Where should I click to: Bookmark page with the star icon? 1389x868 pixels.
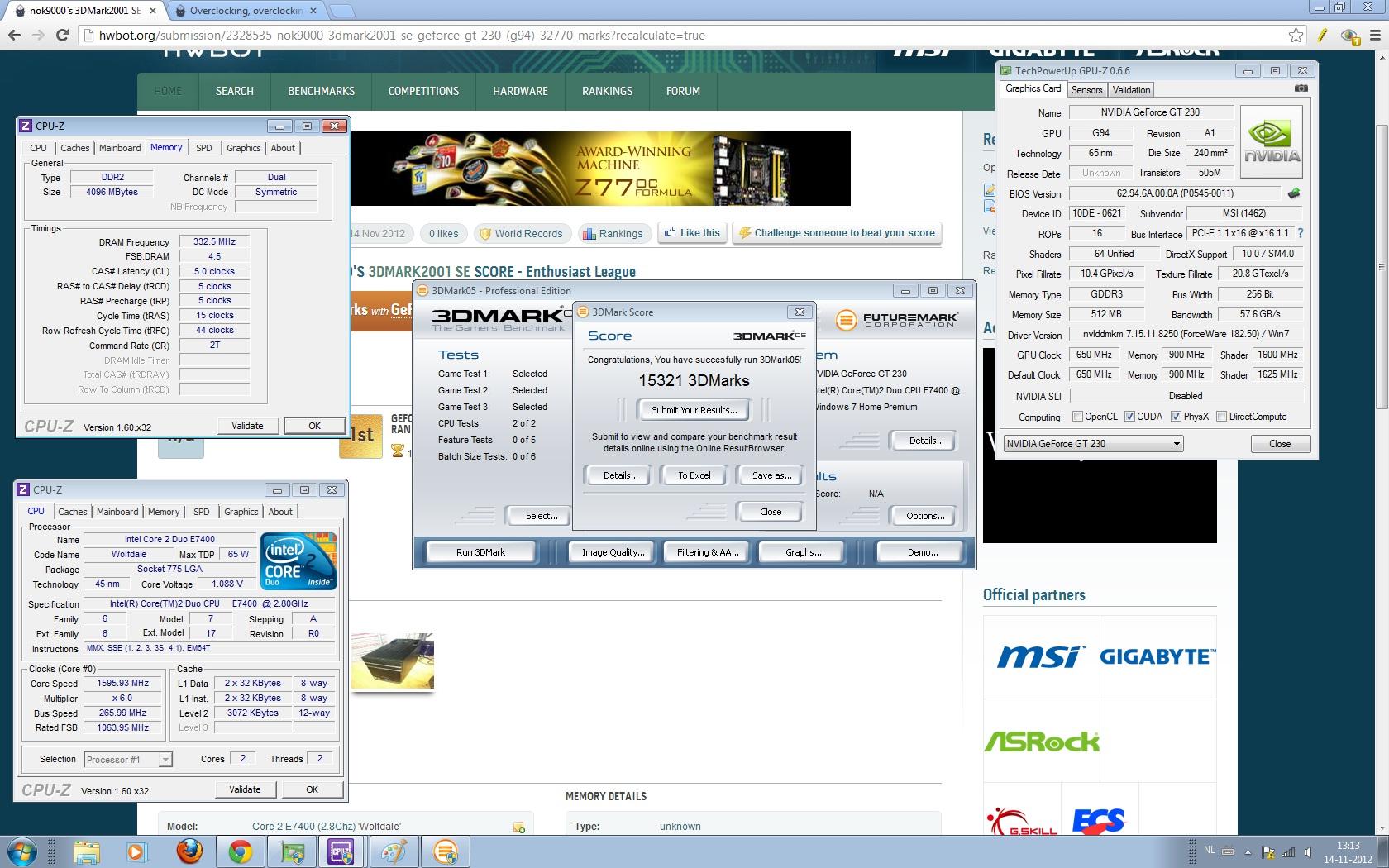click(1296, 36)
